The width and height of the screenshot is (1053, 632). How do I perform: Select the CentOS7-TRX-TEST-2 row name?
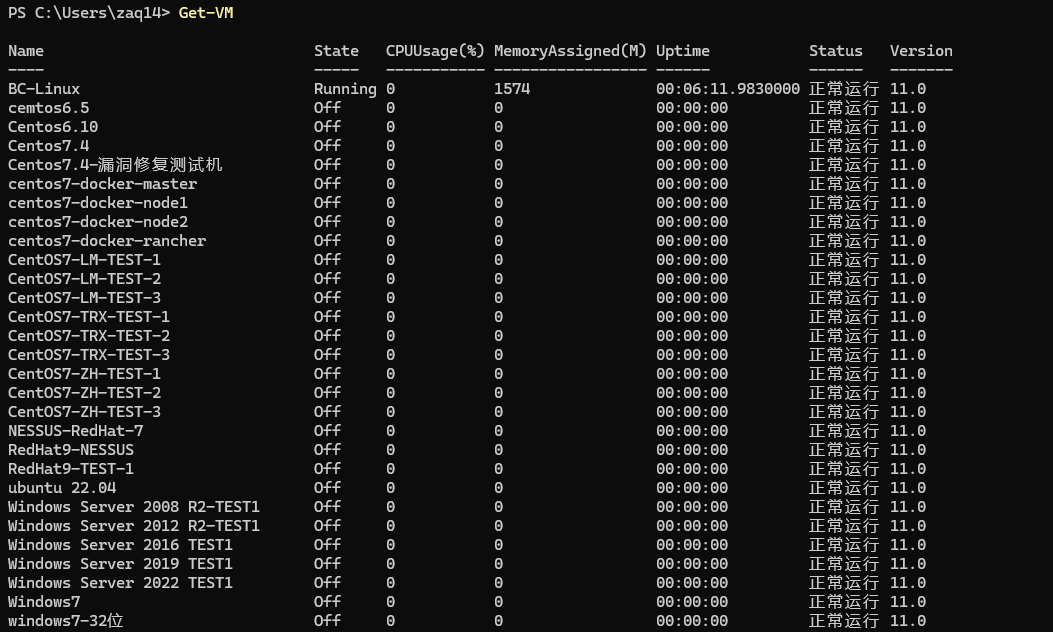tap(89, 336)
